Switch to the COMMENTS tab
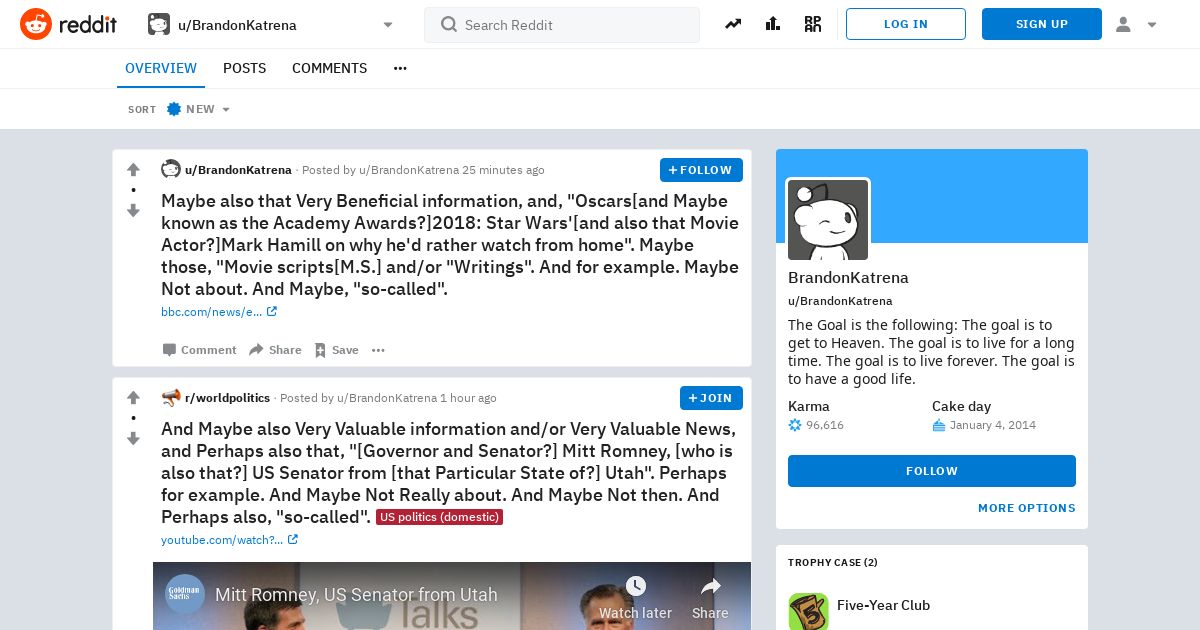This screenshot has height=630, width=1200. pos(329,68)
